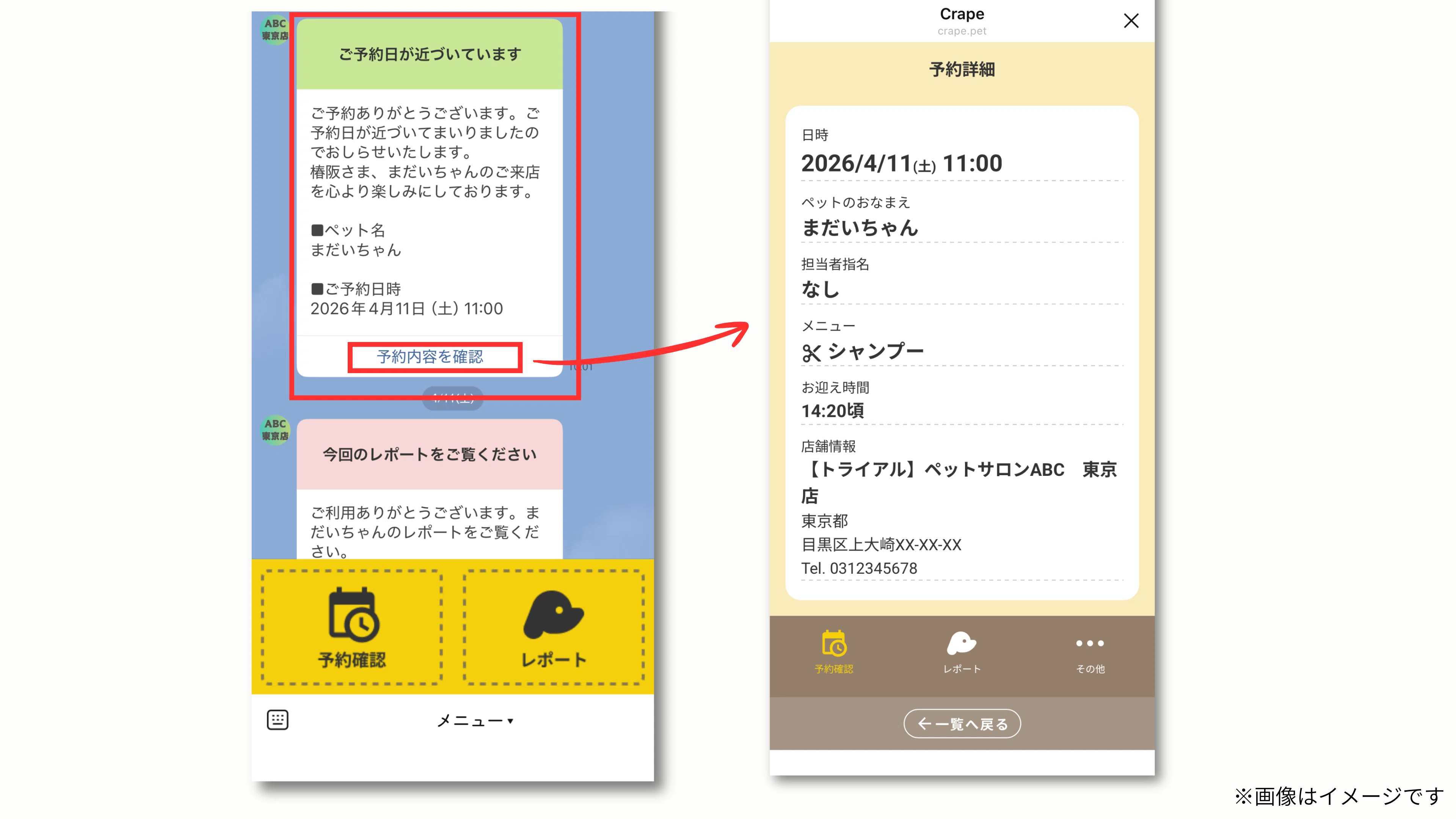
Task: Tap ABC東京店 avatar beside reservation reminder
Action: click(x=275, y=30)
